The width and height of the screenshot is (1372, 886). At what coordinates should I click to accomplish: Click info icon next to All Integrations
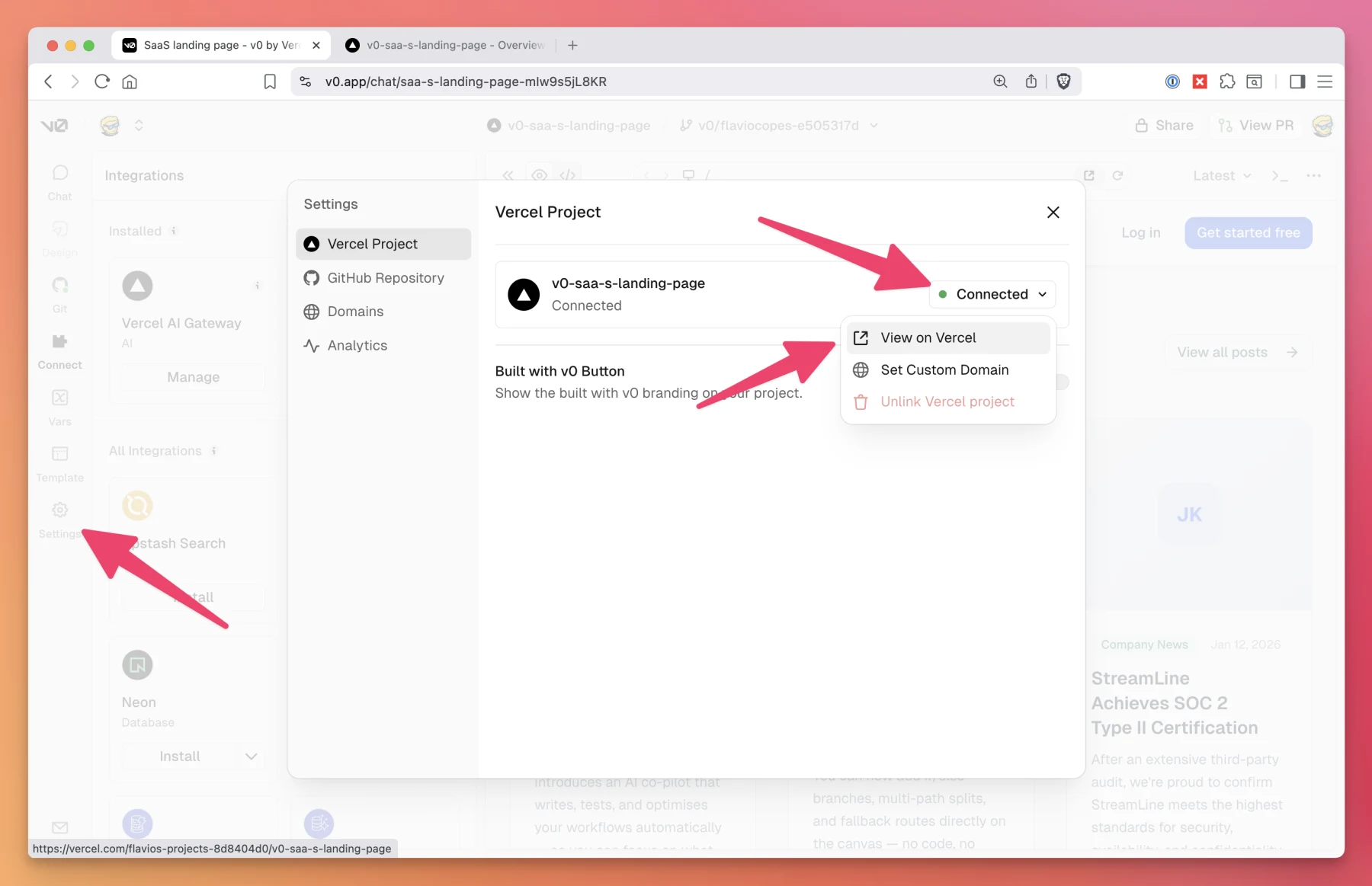pos(214,451)
